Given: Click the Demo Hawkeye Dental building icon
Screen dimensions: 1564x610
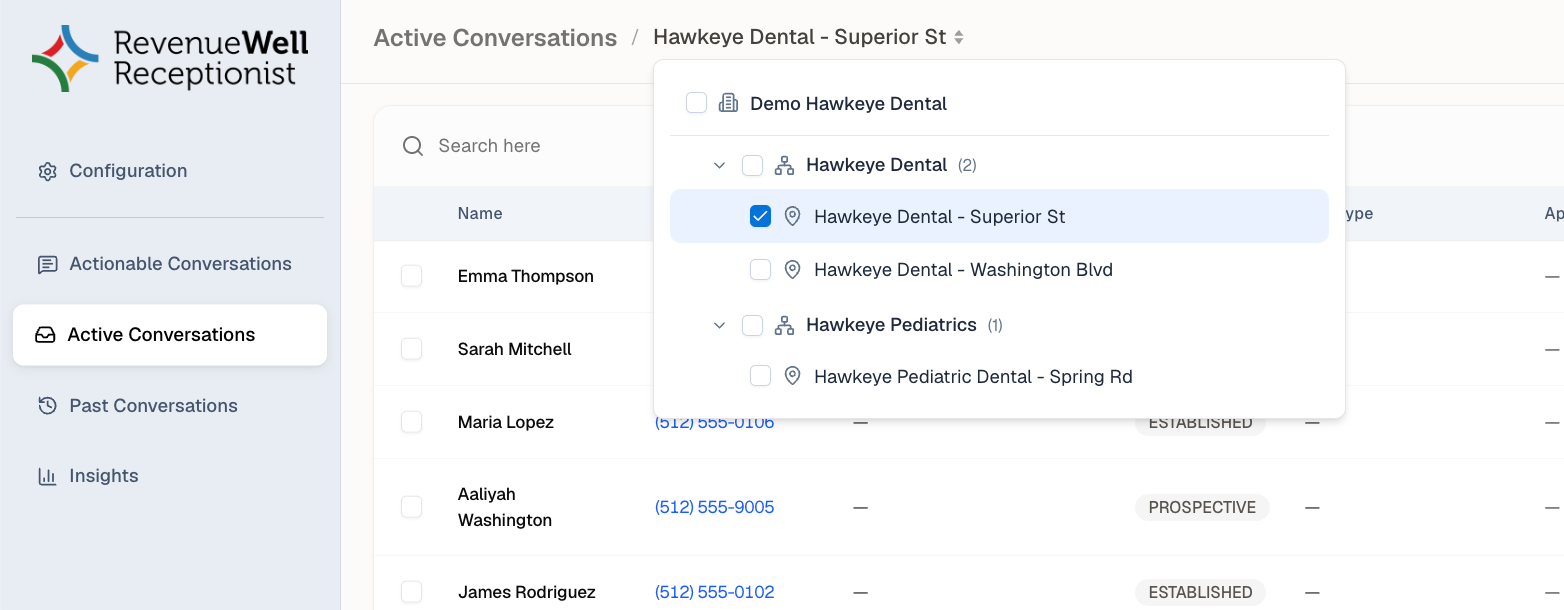Looking at the screenshot, I should point(728,103).
